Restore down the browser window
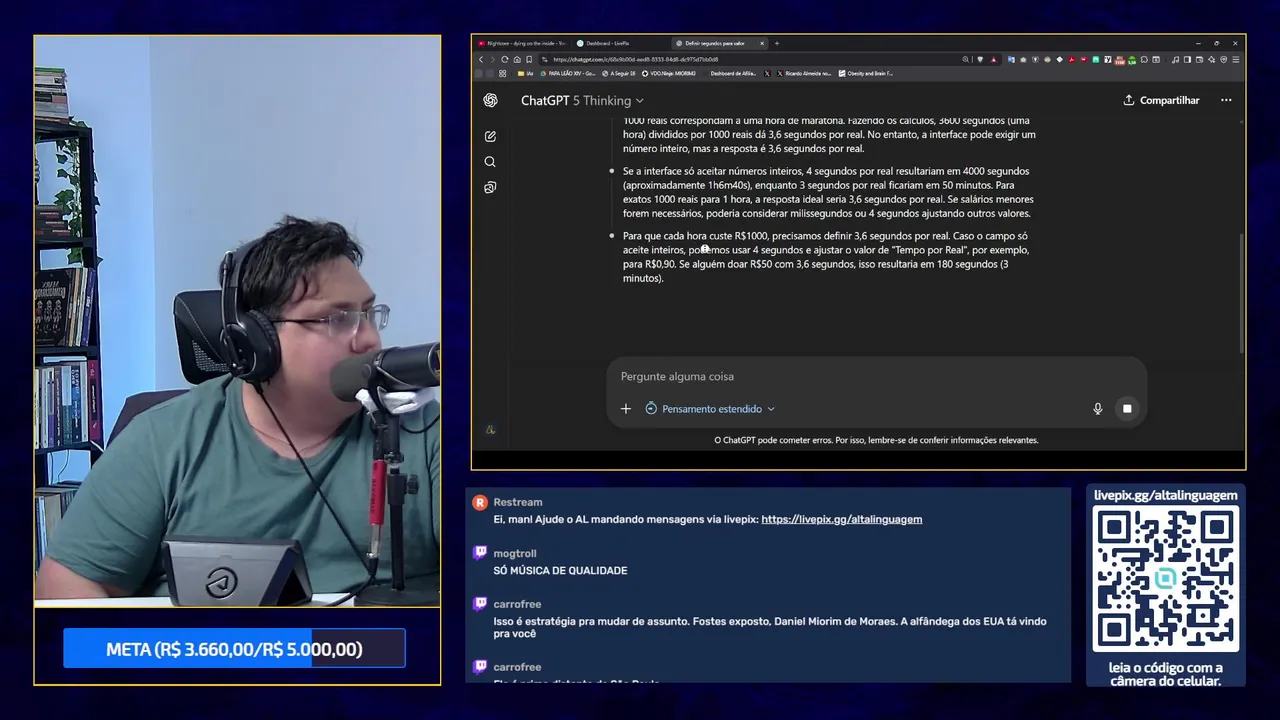Screen dimensions: 1280x720 pyautogui.click(x=1217, y=43)
